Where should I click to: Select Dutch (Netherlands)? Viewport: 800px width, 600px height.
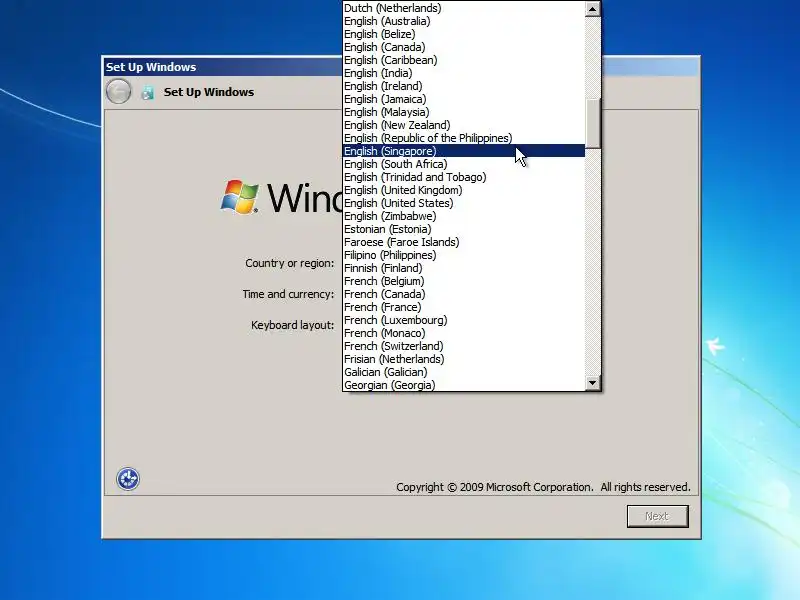[463, 8]
